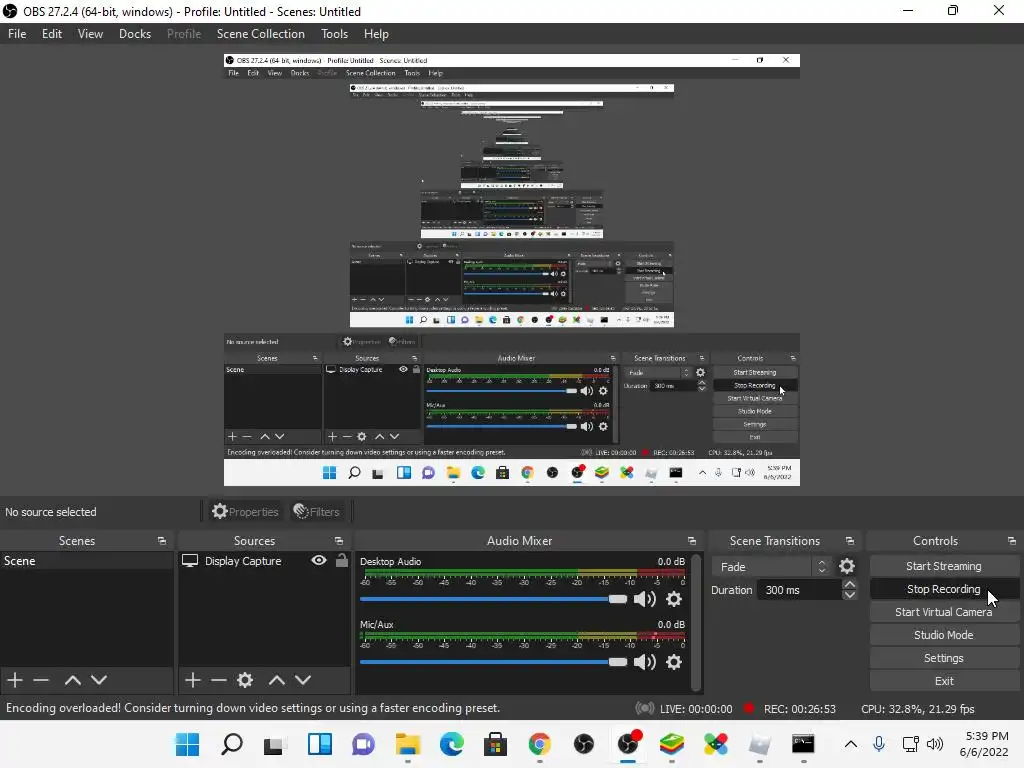Open the Fade transition dropdown
The height and width of the screenshot is (768, 1024).
pyautogui.click(x=772, y=566)
